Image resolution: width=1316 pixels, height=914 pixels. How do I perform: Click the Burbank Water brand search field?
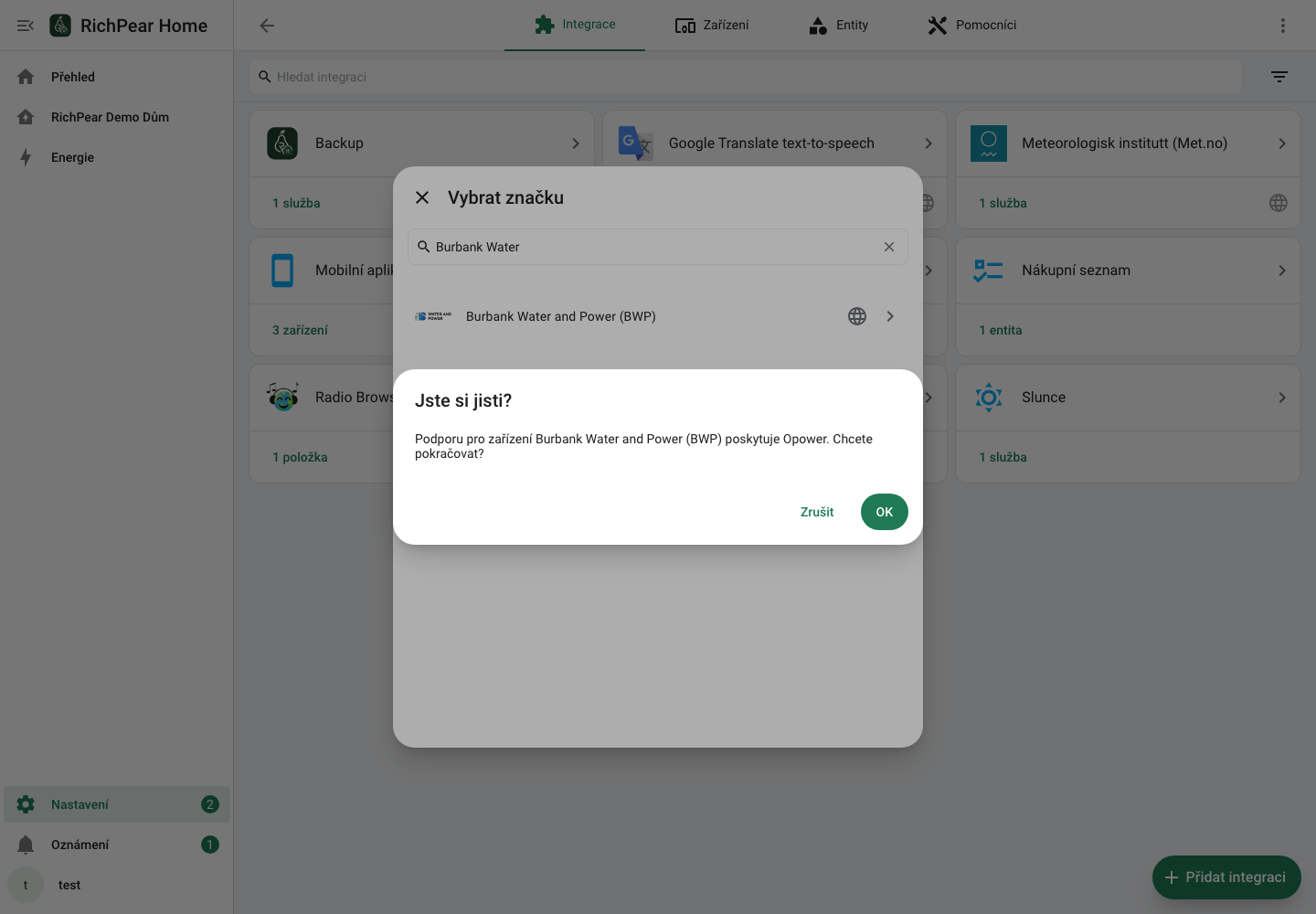[x=658, y=247]
